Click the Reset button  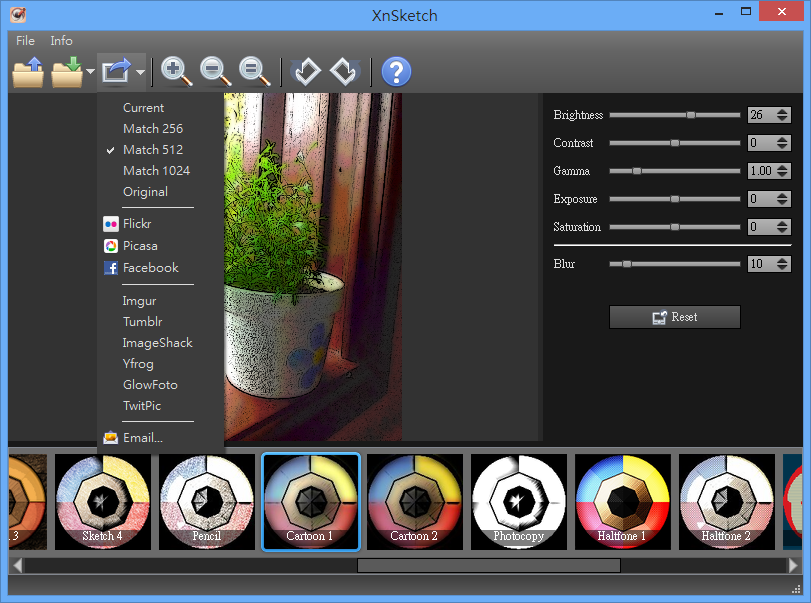(x=674, y=317)
